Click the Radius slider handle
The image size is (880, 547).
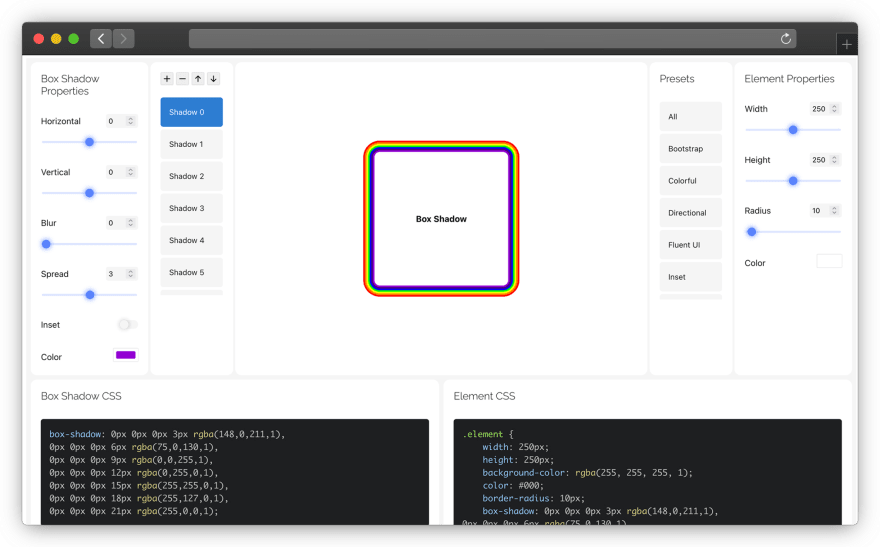coord(751,232)
